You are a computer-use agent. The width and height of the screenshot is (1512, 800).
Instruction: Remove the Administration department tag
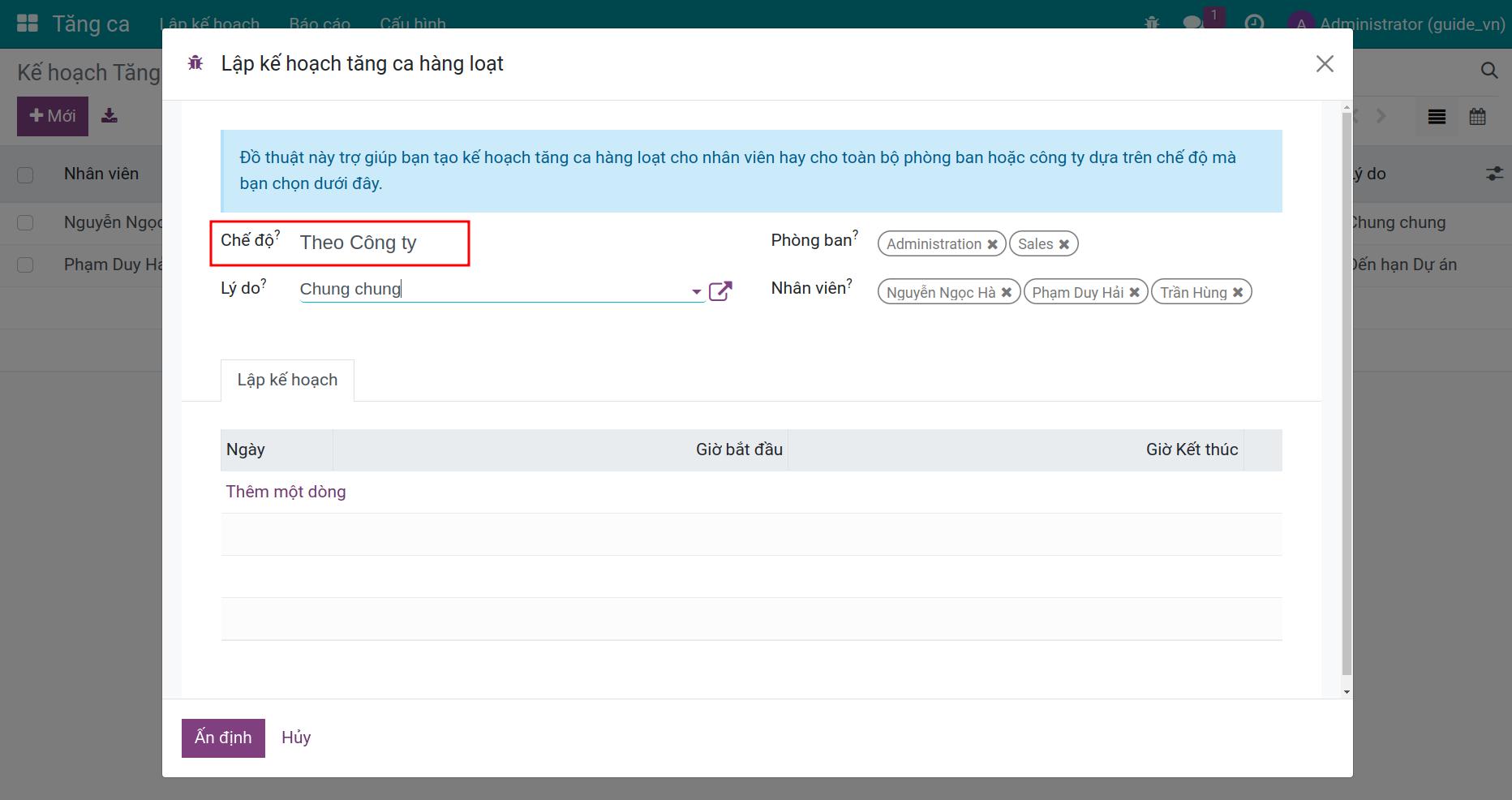click(x=992, y=244)
